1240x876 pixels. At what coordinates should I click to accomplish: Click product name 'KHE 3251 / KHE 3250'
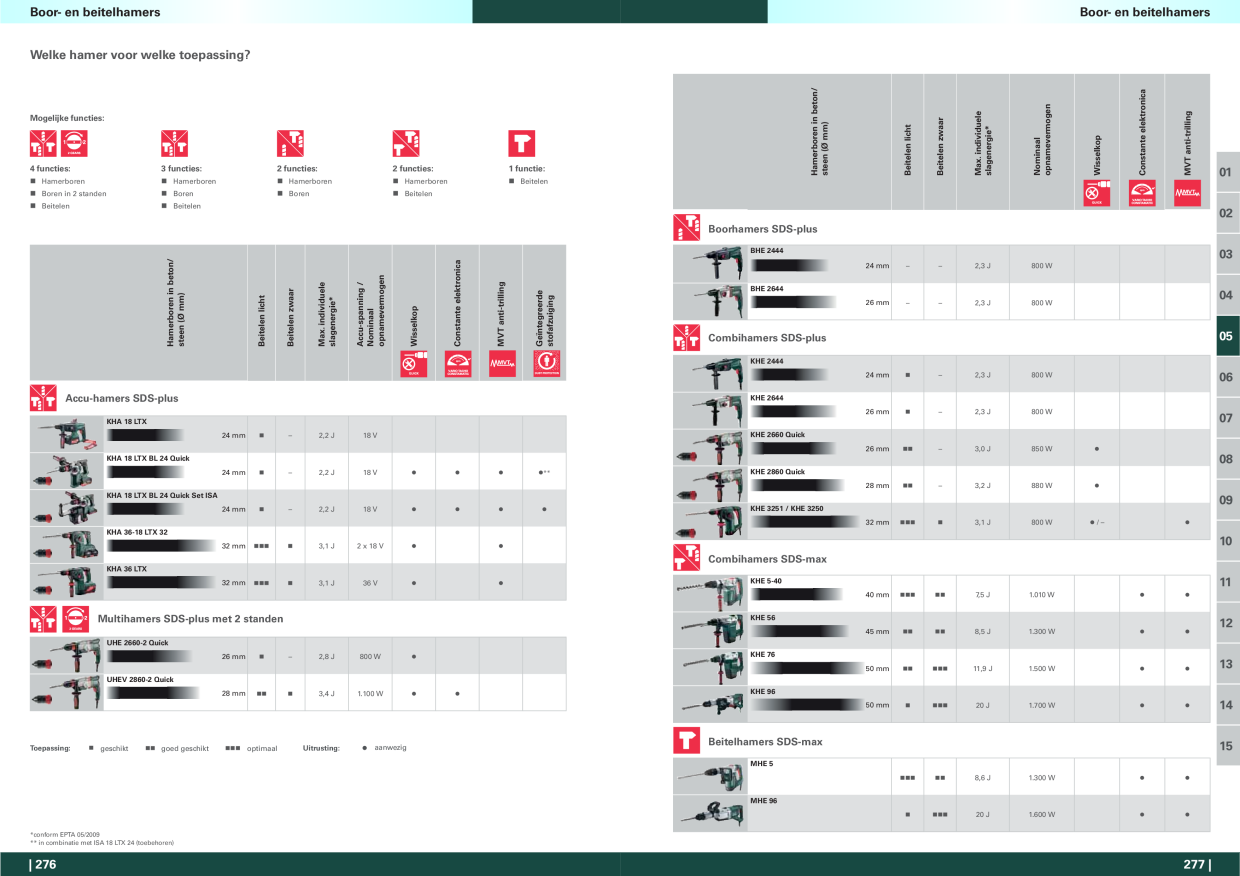[787, 508]
